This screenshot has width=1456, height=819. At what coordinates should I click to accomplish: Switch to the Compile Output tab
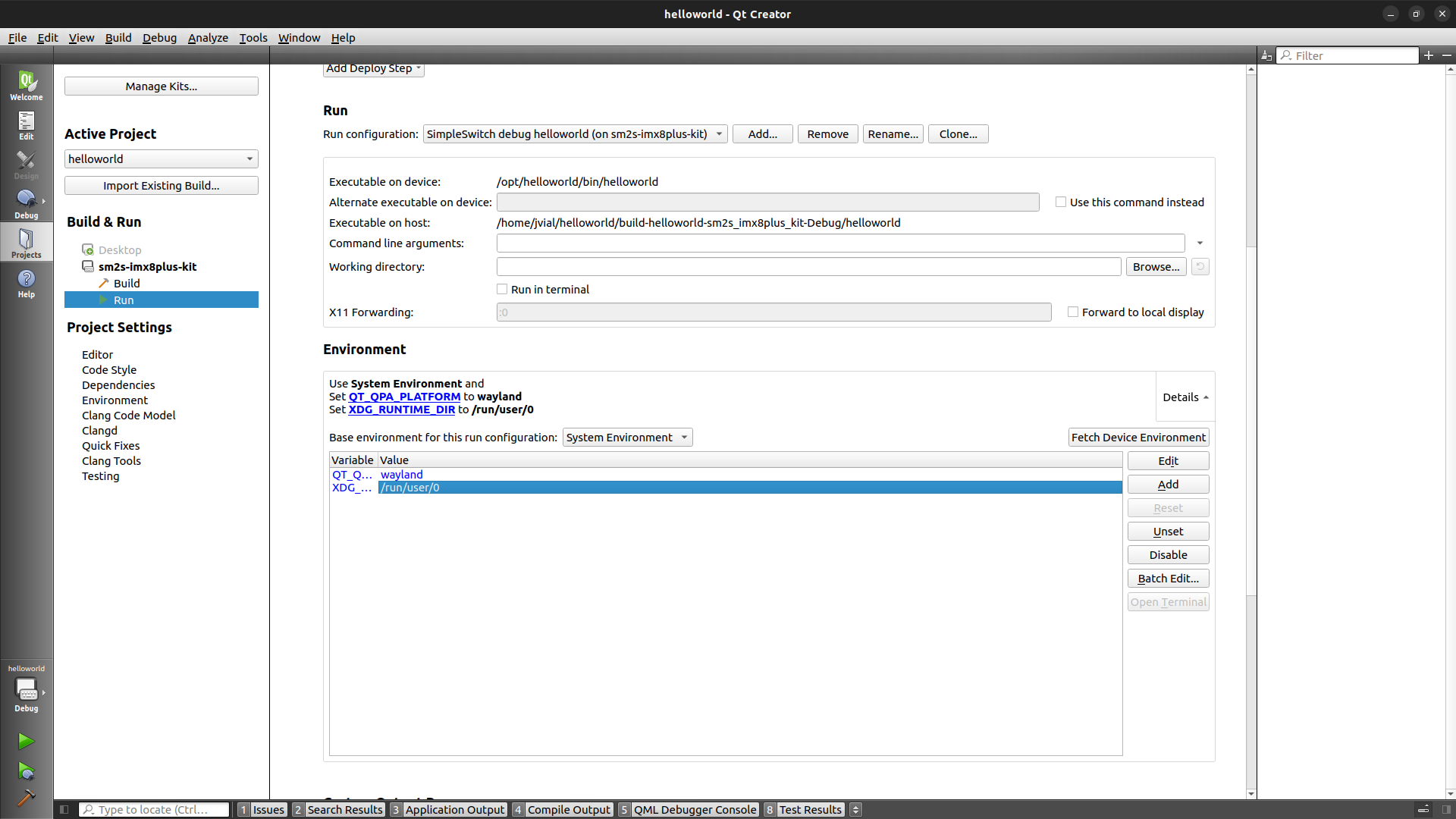pos(569,809)
